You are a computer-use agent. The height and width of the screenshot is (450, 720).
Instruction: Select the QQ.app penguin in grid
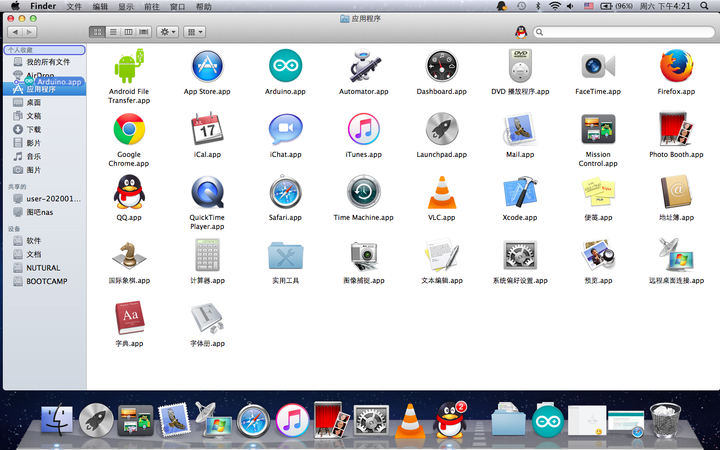129,192
